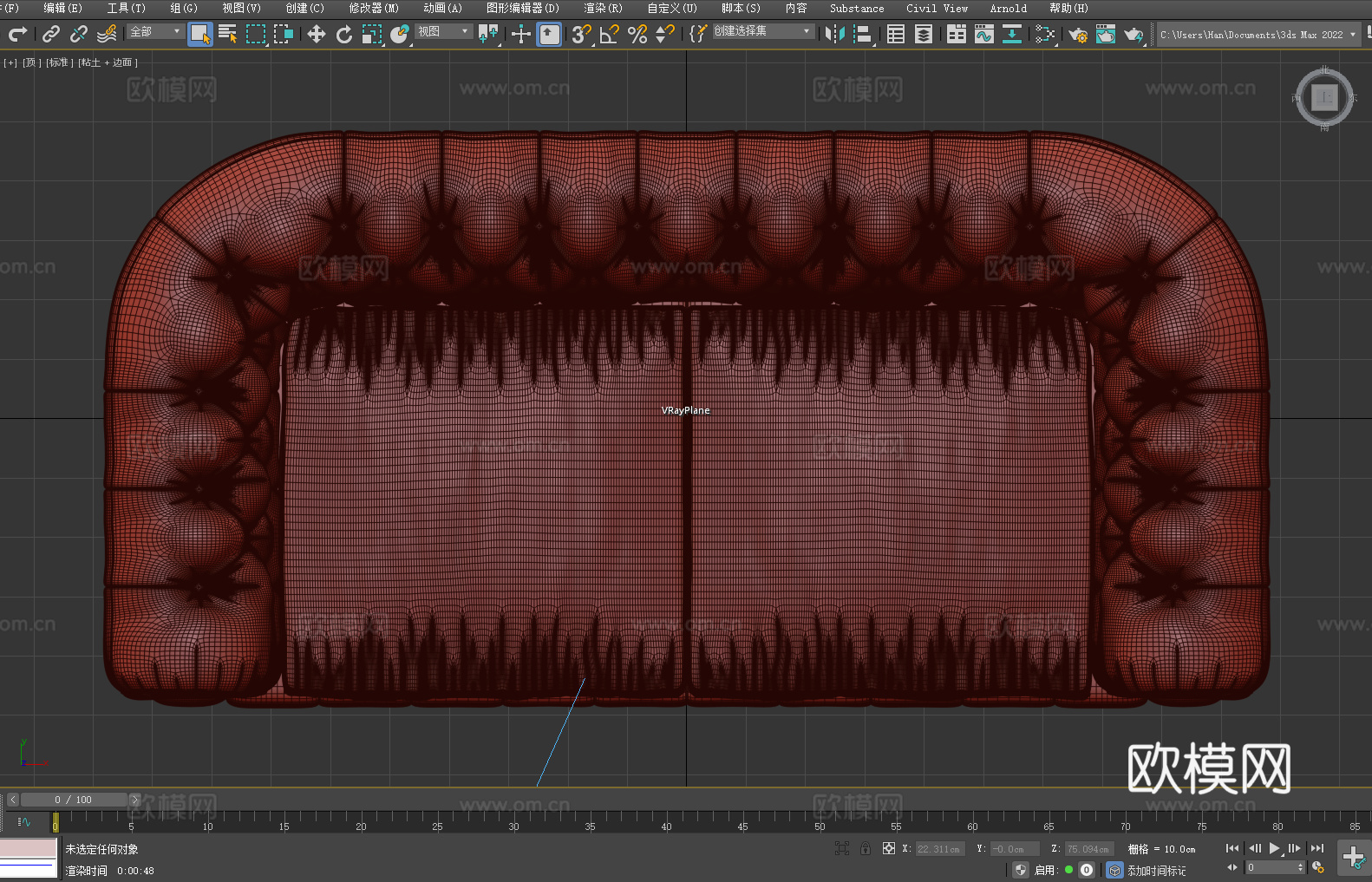Click the 添加时间标记 label
1372x882 pixels.
pyautogui.click(x=1156, y=870)
